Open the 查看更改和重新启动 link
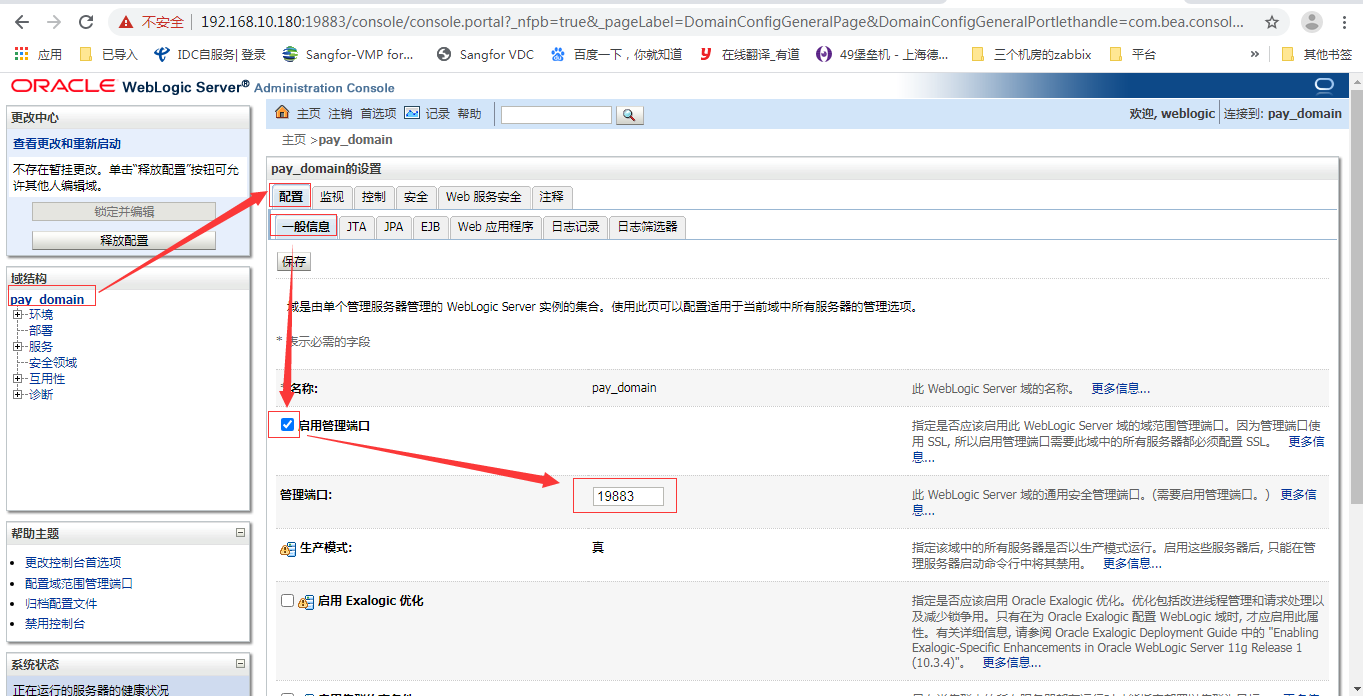The width and height of the screenshot is (1363, 696). pyautogui.click(x=67, y=144)
